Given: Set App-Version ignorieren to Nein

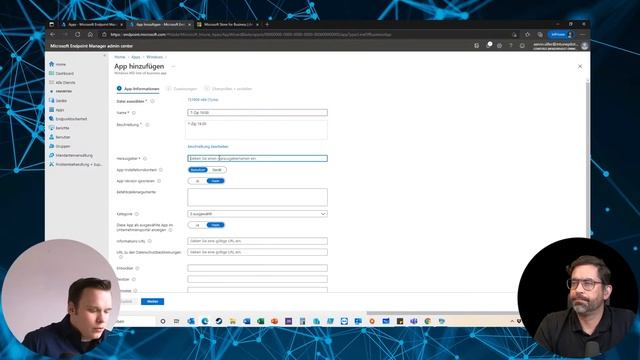Looking at the screenshot, I should point(216,181).
